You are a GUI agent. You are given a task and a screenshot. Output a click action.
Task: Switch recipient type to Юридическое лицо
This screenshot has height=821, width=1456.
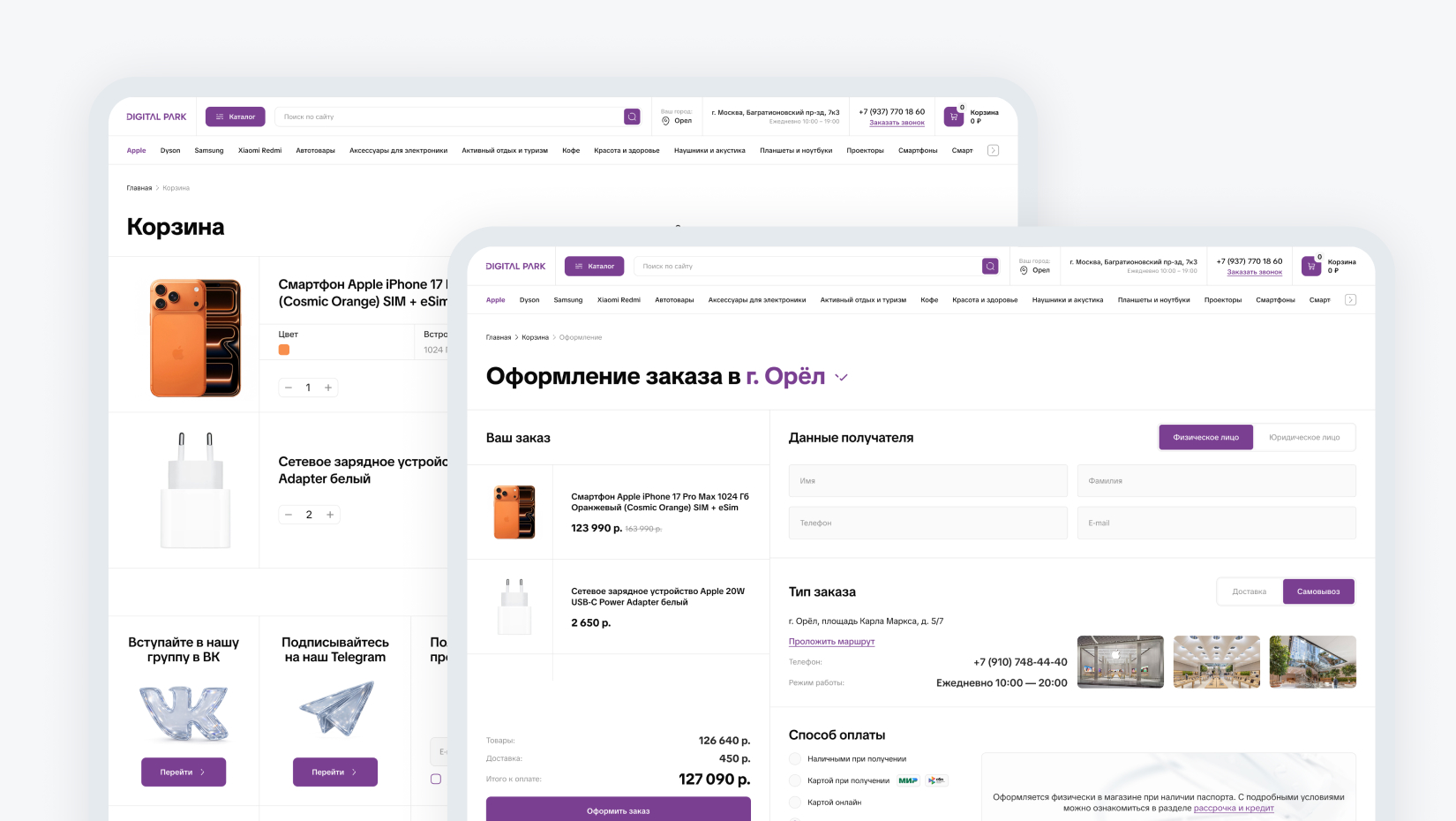coord(1306,436)
